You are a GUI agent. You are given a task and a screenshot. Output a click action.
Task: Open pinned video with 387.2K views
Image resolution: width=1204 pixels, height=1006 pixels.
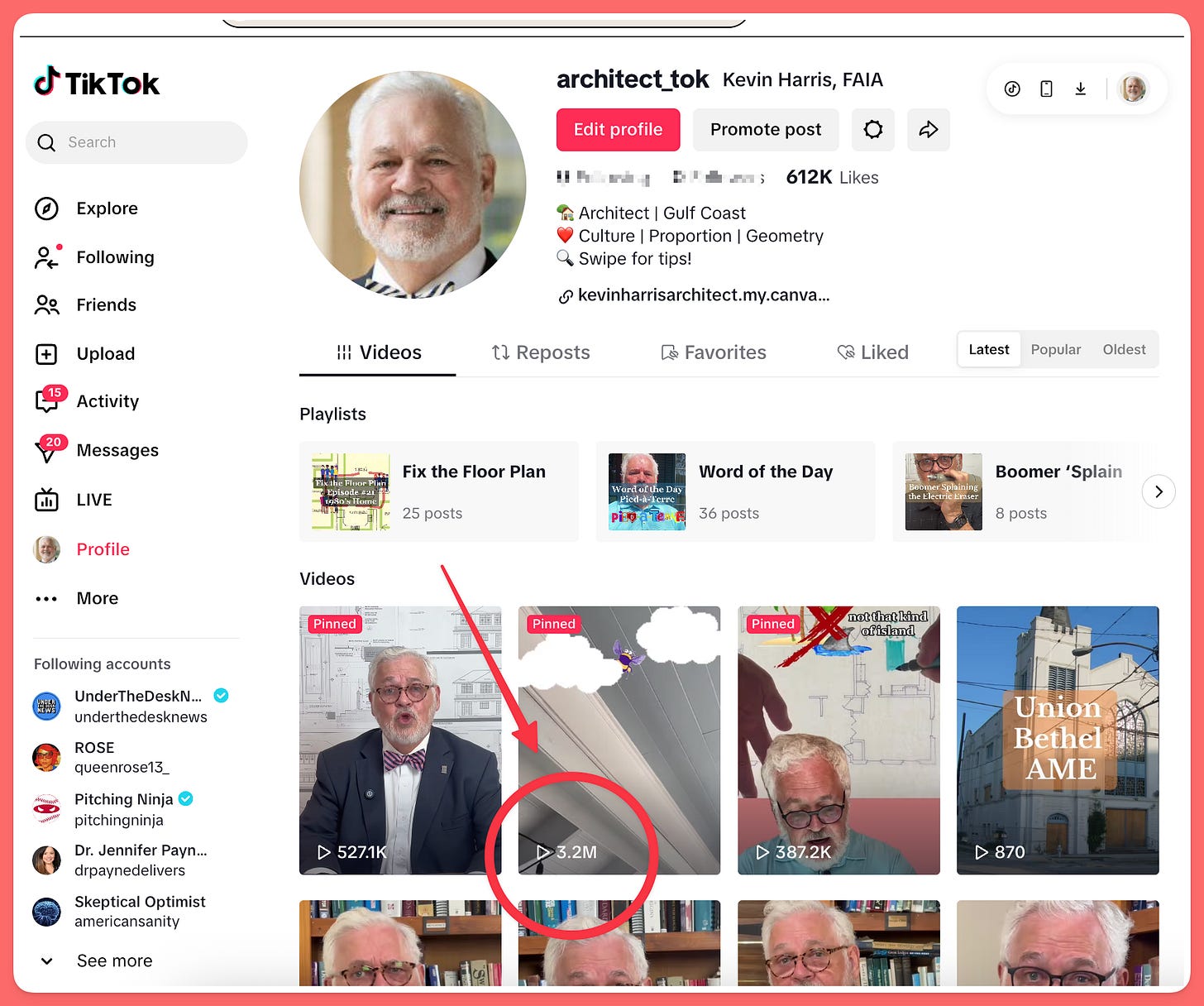838,740
